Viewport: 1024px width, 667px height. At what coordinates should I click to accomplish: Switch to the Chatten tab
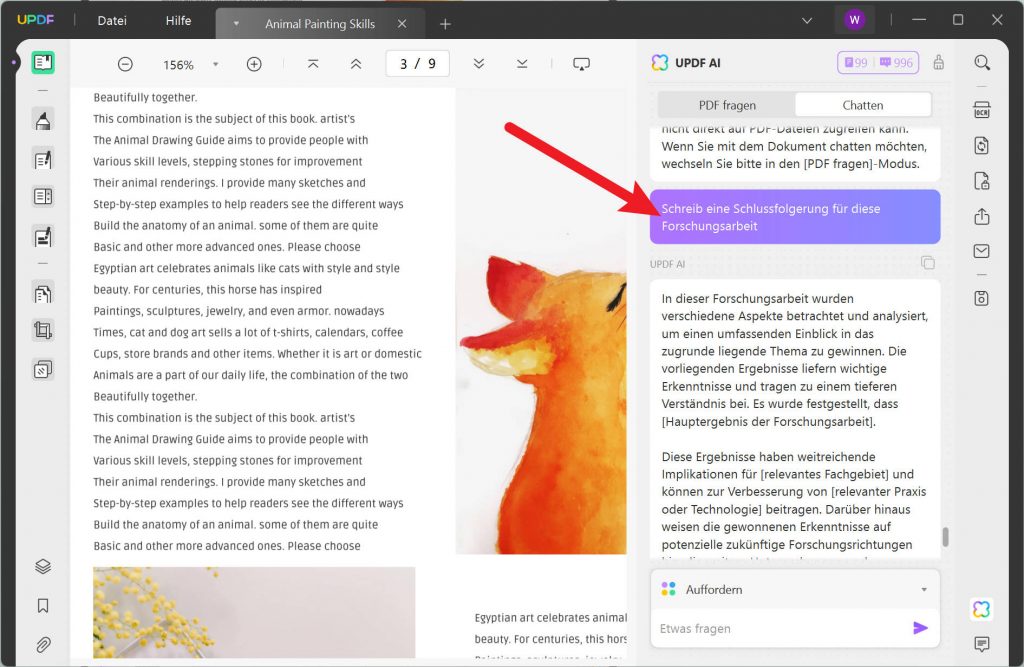(x=863, y=105)
